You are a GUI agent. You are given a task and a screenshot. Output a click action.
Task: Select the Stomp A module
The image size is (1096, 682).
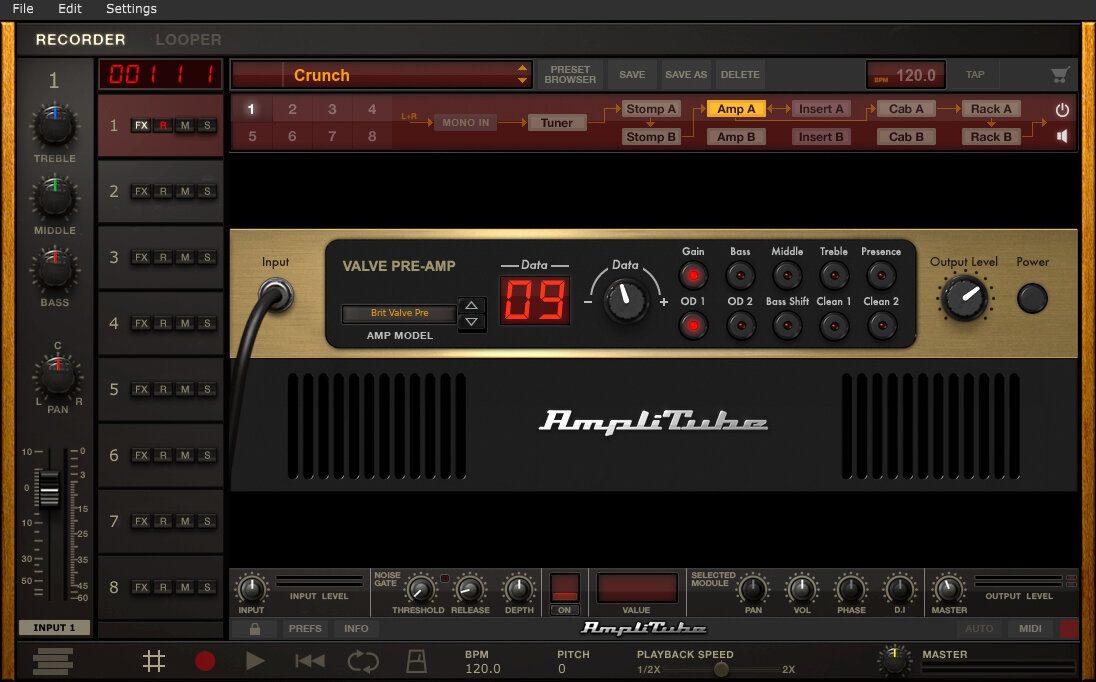click(x=651, y=109)
